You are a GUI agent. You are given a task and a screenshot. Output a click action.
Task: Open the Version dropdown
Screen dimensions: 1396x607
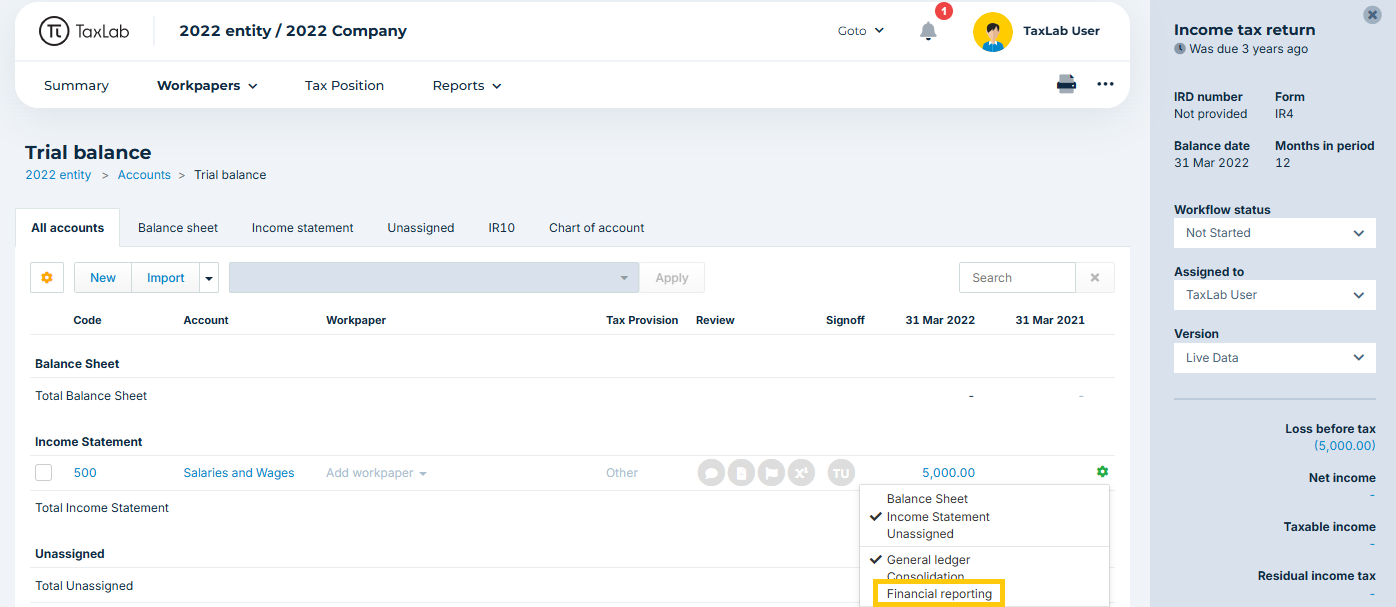click(1275, 358)
